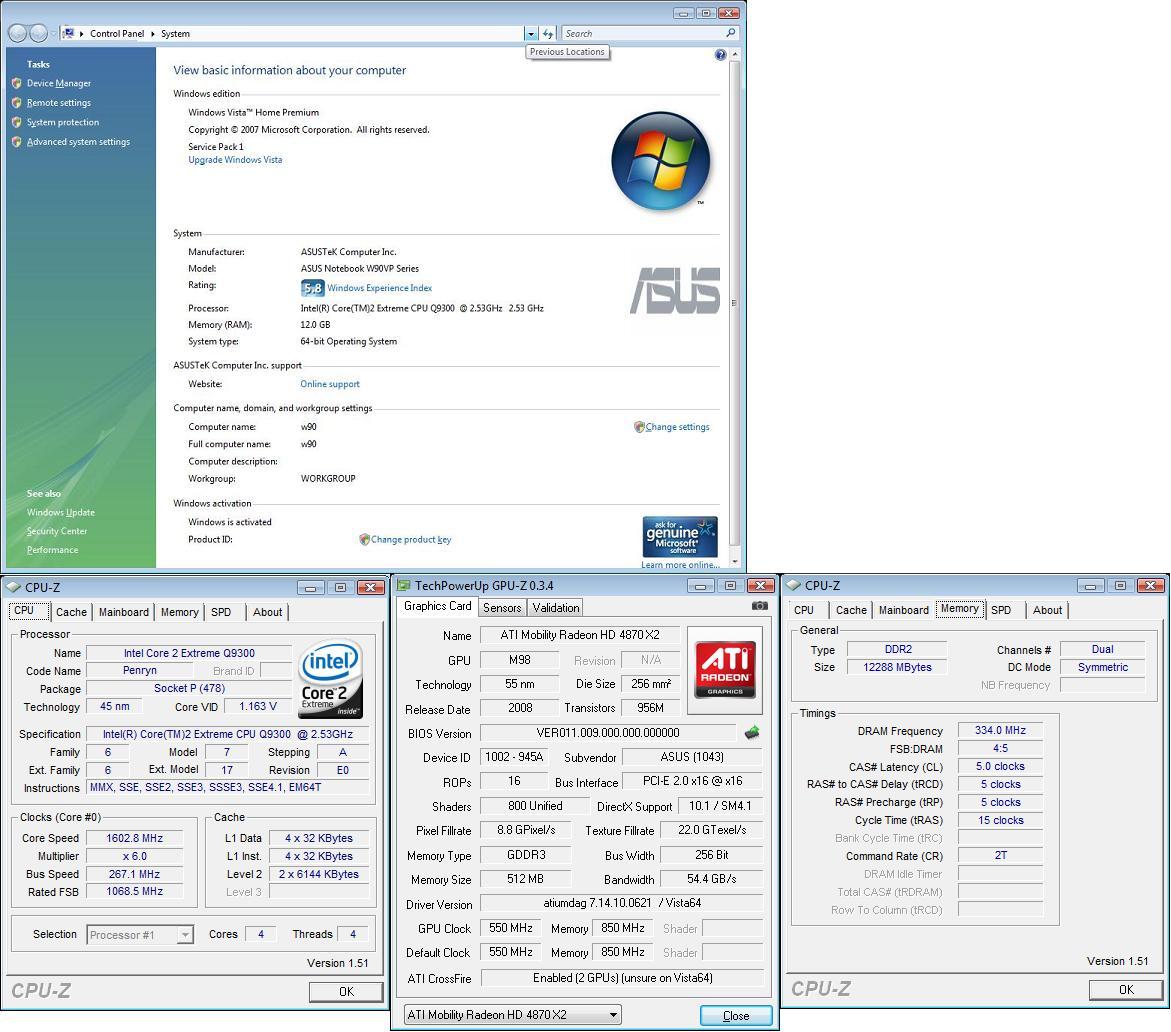Click Change settings link

(677, 427)
